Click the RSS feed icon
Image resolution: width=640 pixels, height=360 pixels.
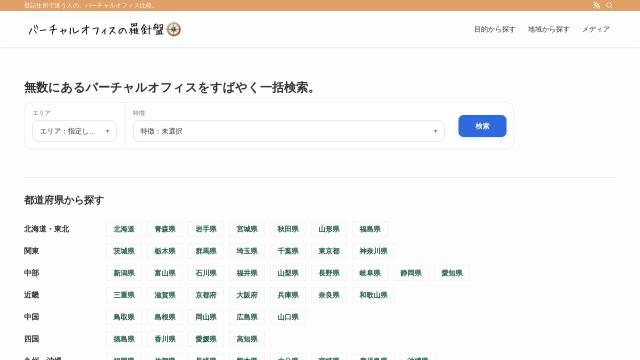pos(596,5)
